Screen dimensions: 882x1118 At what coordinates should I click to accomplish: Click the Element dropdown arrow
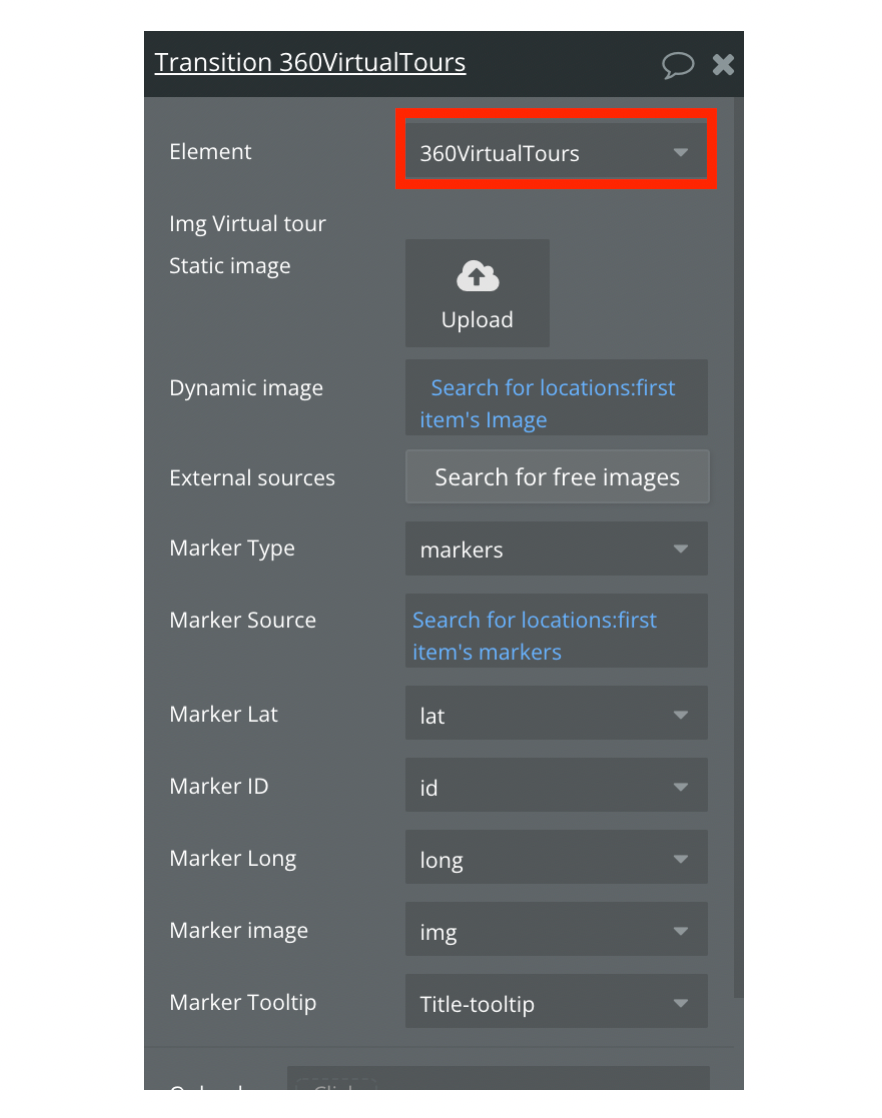tap(681, 153)
